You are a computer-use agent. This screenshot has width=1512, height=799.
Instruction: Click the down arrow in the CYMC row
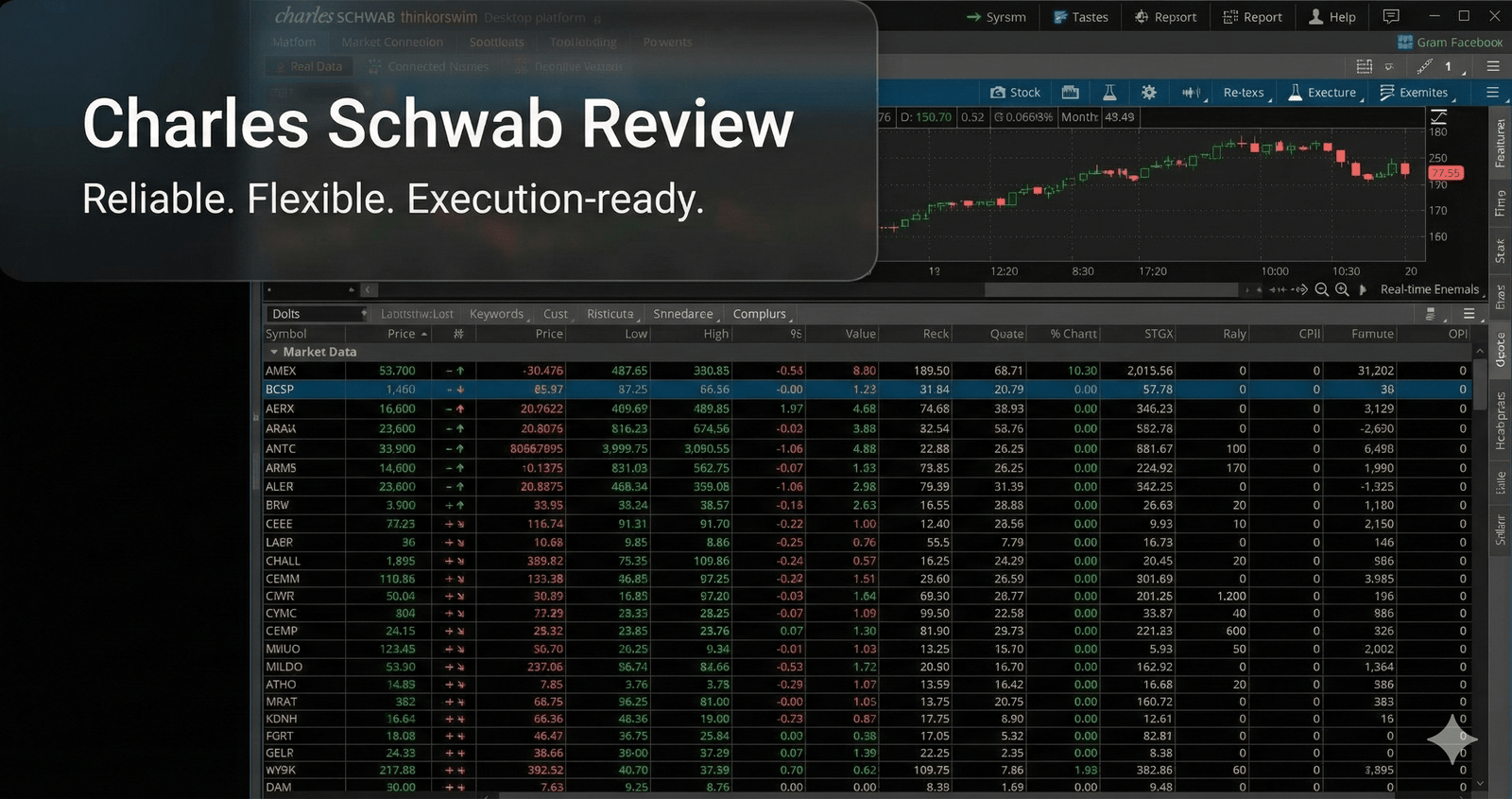pos(460,613)
